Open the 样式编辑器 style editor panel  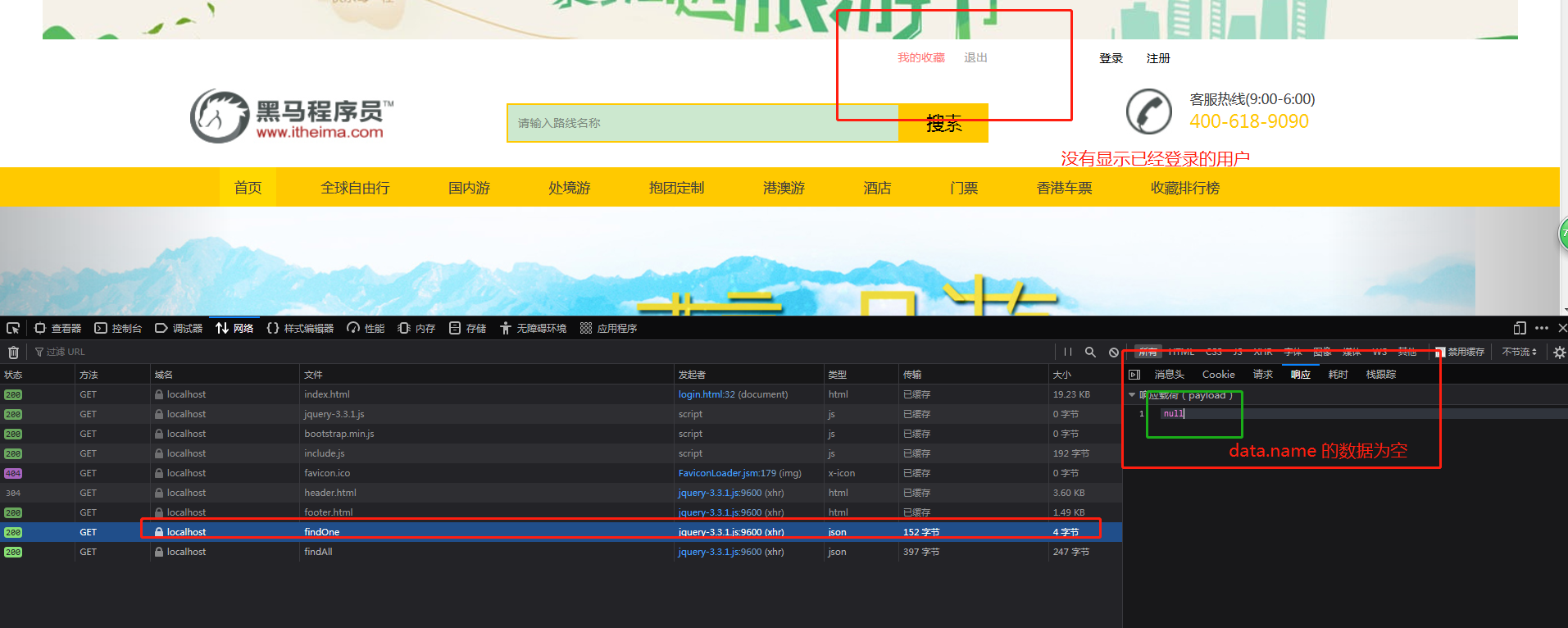[300, 328]
